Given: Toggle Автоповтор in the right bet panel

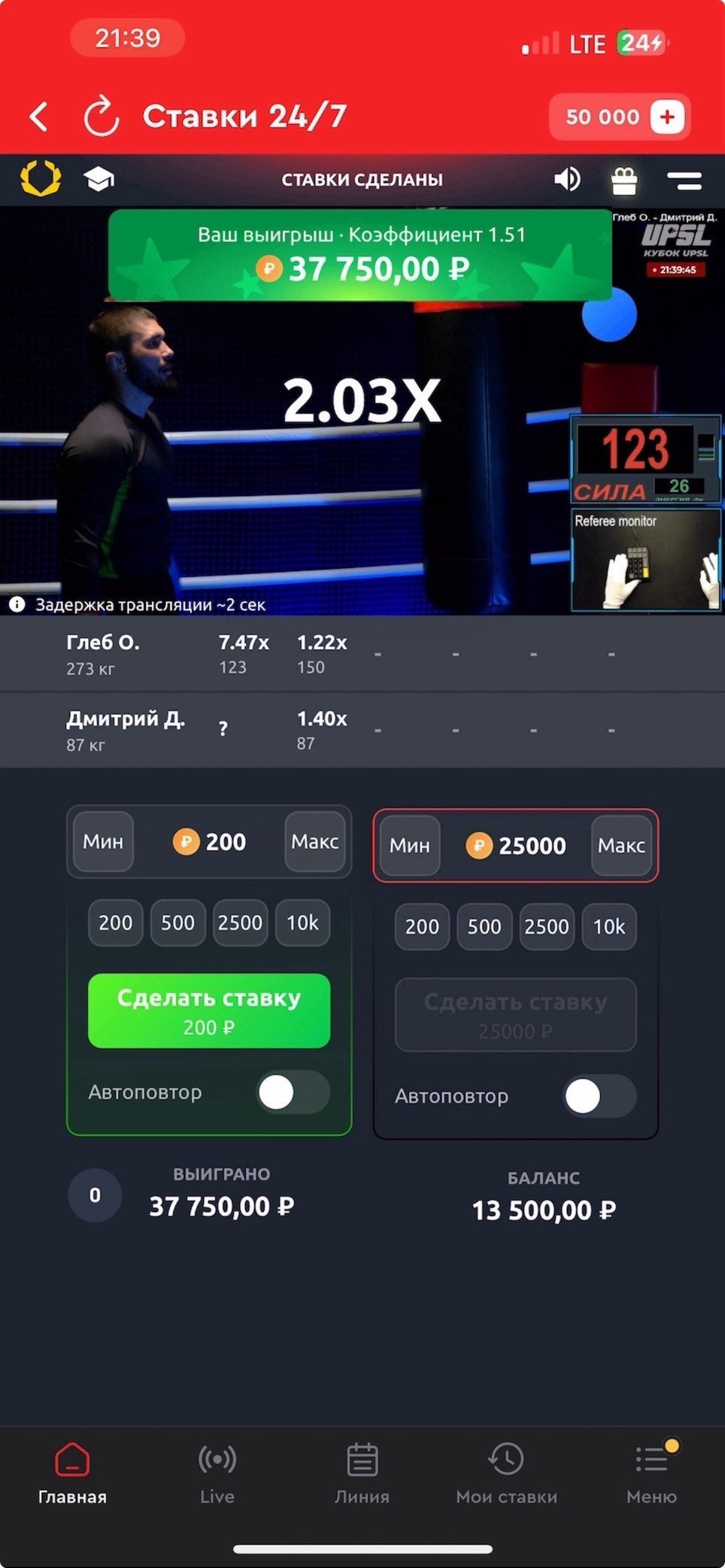Looking at the screenshot, I should (x=599, y=1095).
